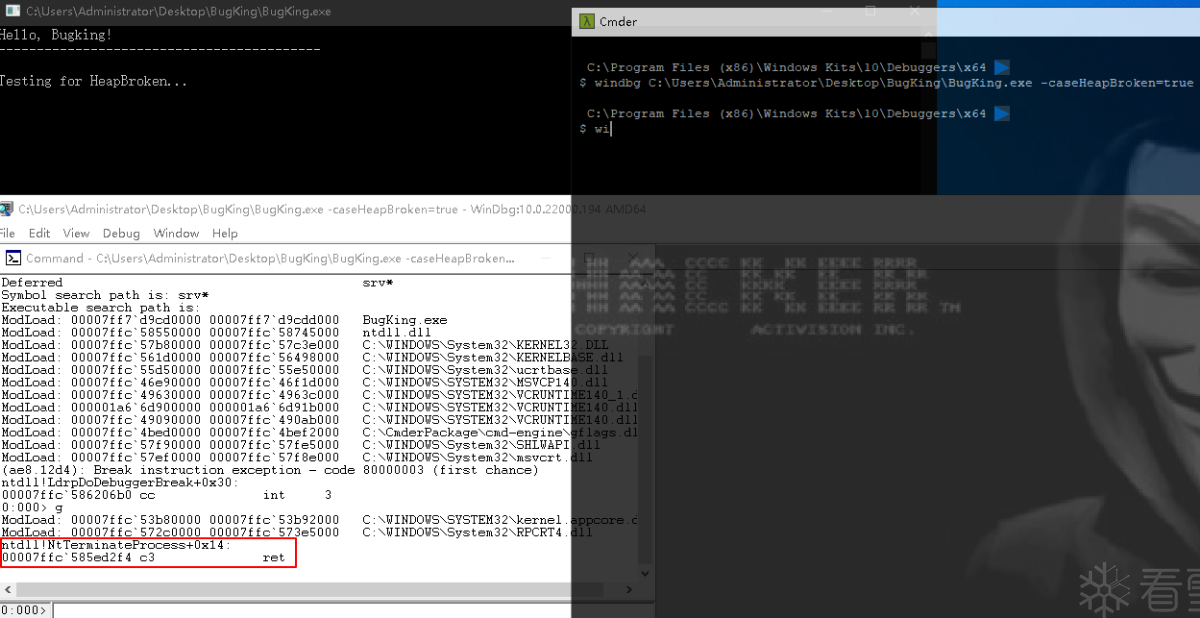Click 'Hello, Bugking!' in the console

pyautogui.click(x=56, y=34)
